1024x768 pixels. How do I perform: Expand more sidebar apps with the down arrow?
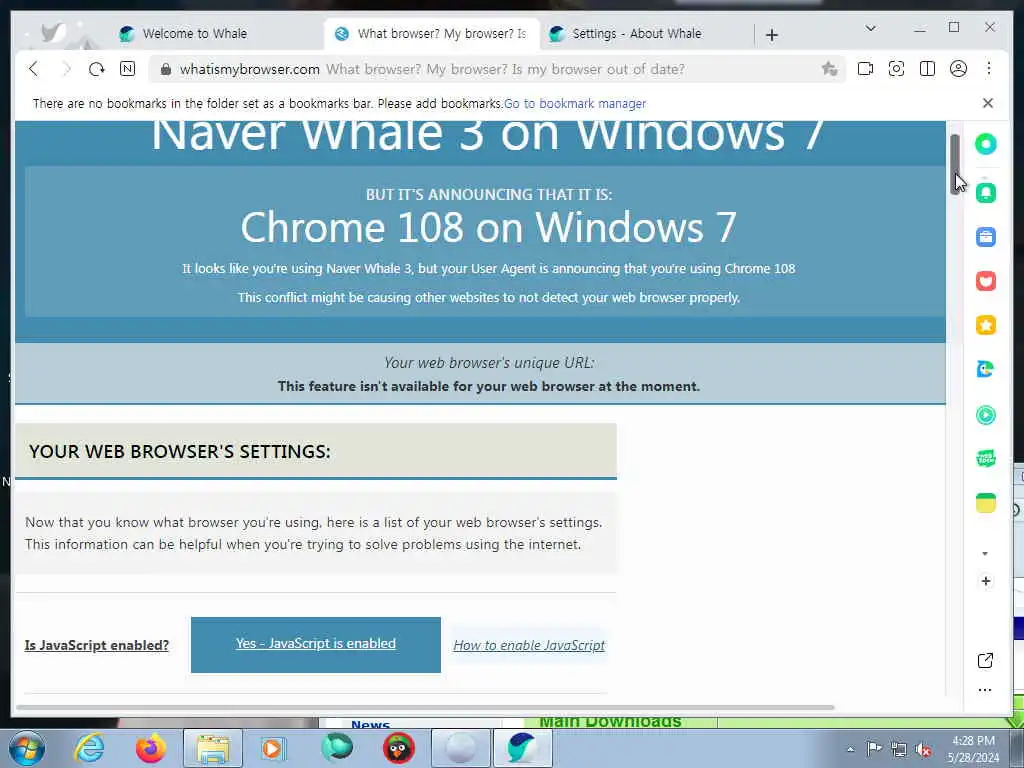[x=985, y=554]
